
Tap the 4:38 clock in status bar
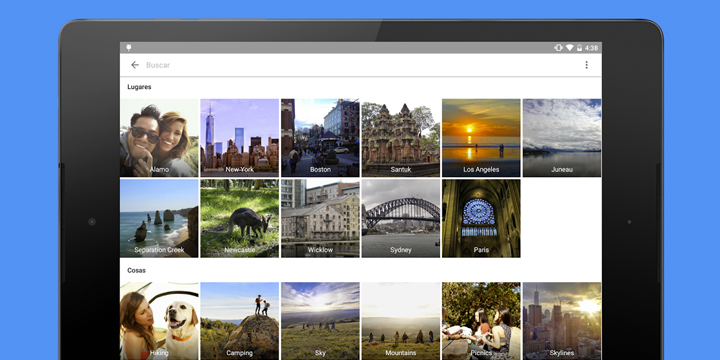point(591,48)
